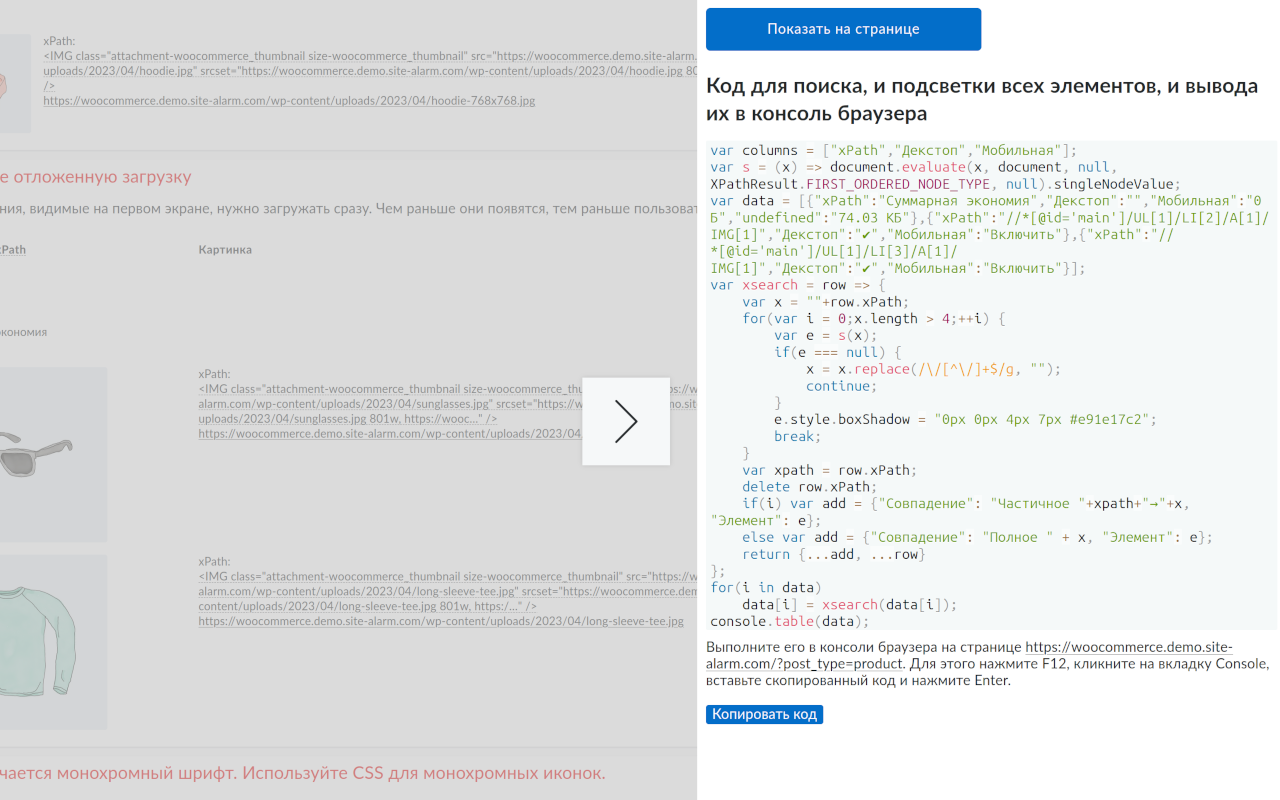This screenshot has width=1280, height=800.
Task: Click the red 'отложенную загрузку' heading
Action: click(x=95, y=177)
